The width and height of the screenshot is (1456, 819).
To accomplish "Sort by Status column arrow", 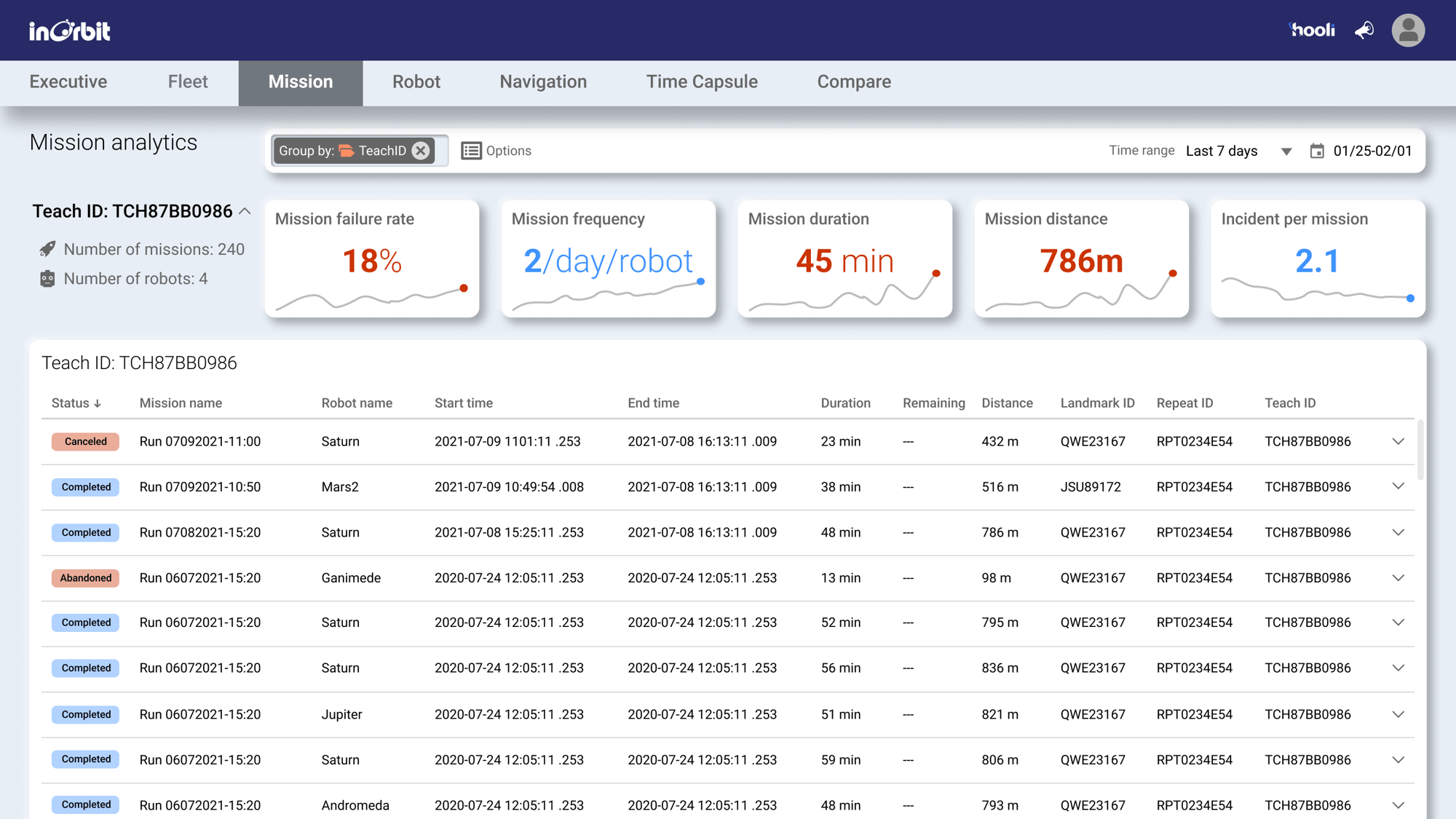I will [x=98, y=403].
